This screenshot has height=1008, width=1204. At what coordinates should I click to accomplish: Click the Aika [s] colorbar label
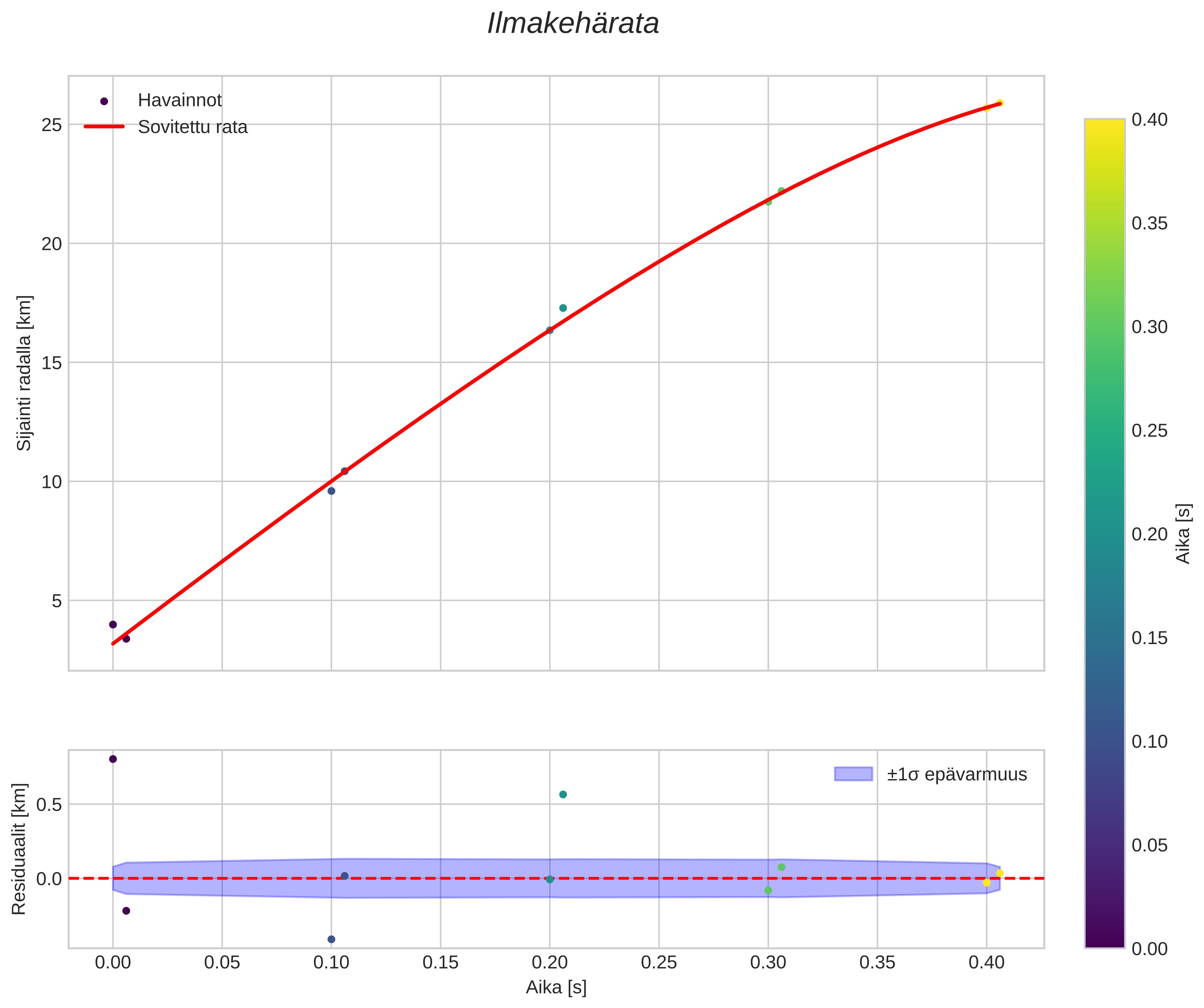[x=1184, y=534]
